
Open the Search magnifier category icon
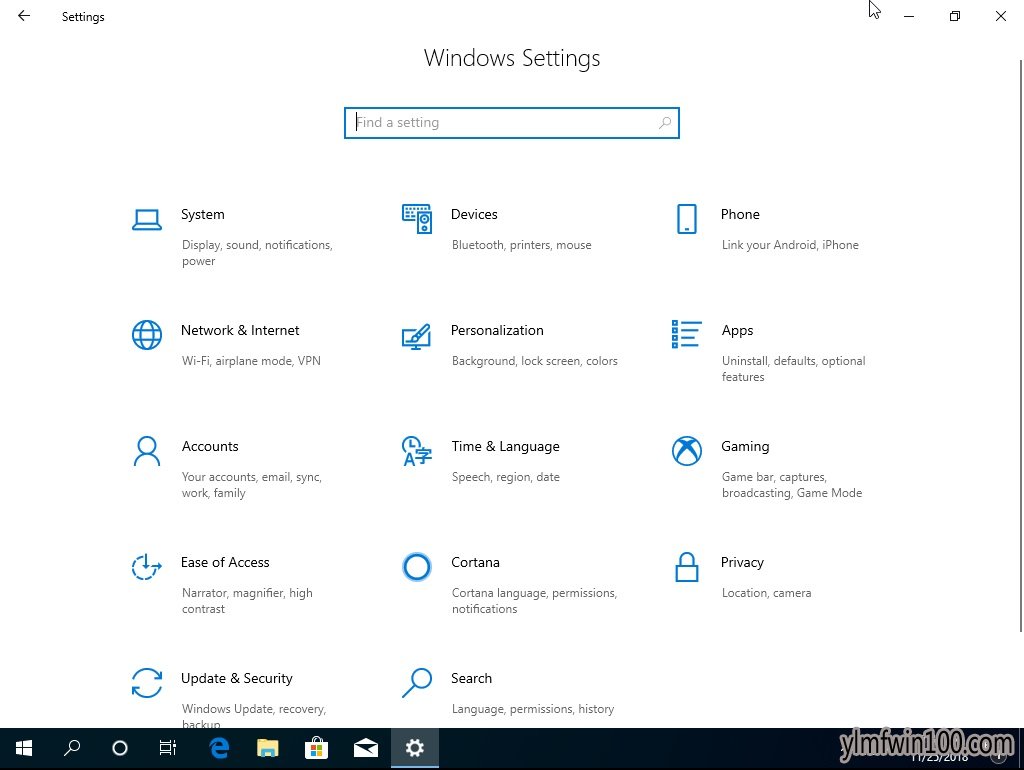click(417, 683)
